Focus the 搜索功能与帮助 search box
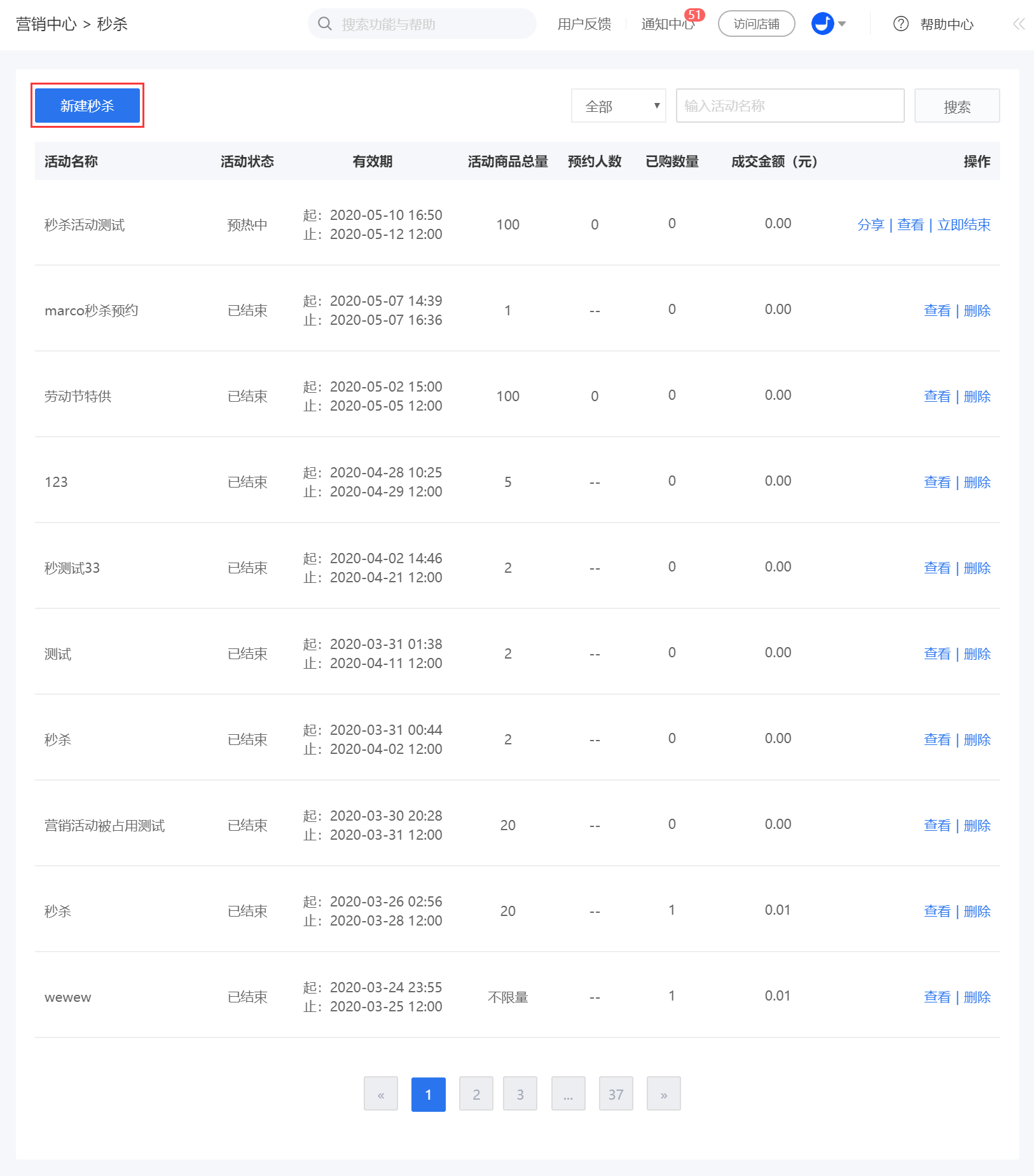 click(x=422, y=24)
